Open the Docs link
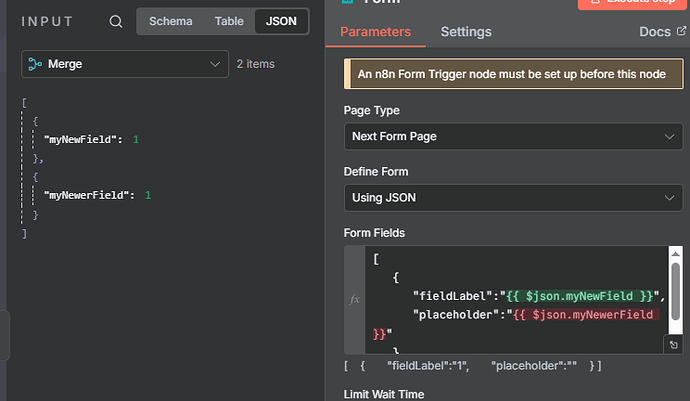This screenshot has height=401, width=690. (x=655, y=32)
